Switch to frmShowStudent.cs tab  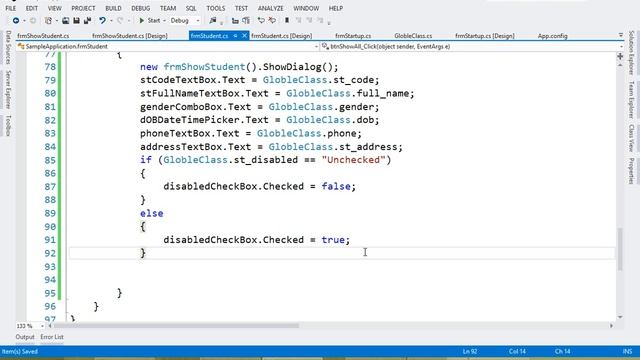click(43, 36)
